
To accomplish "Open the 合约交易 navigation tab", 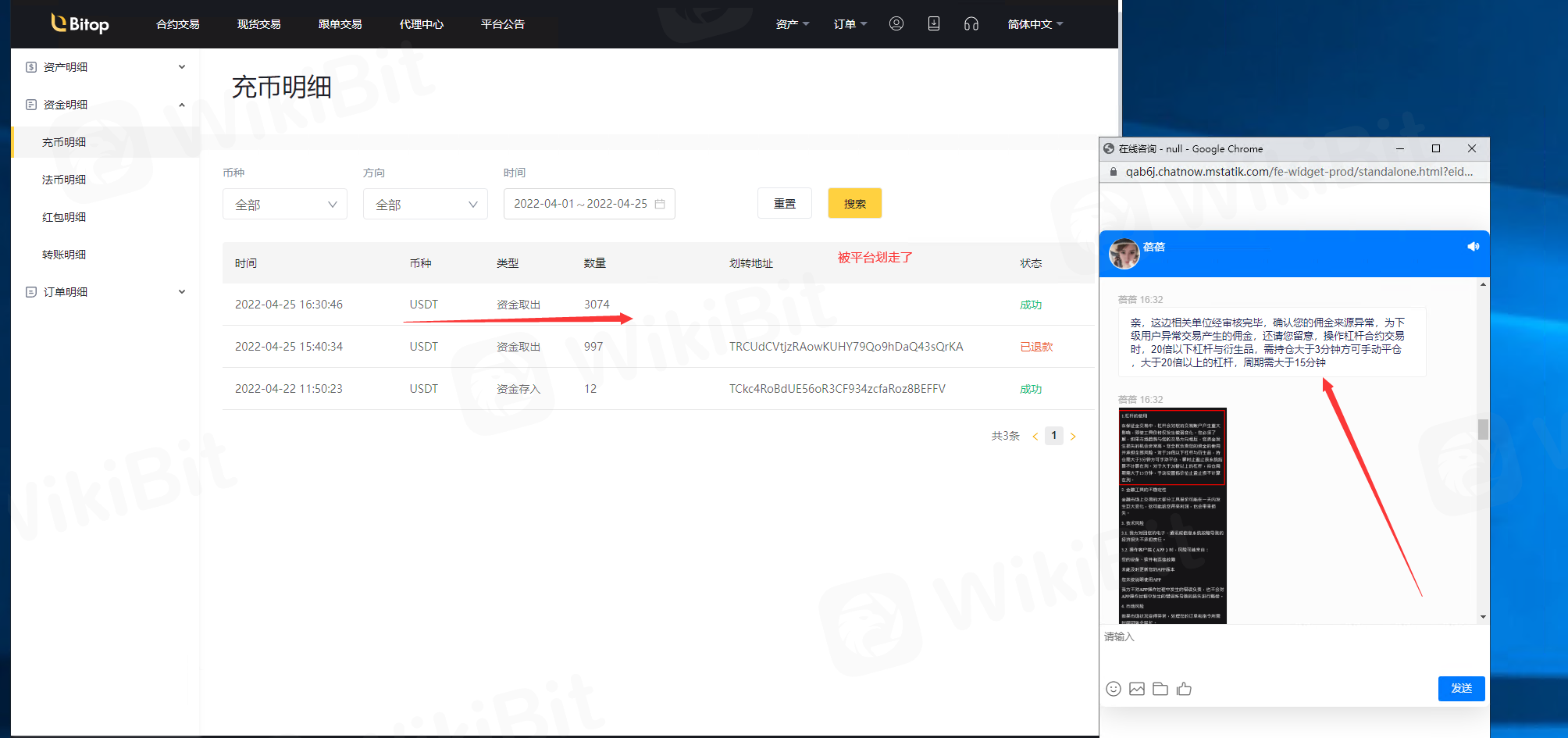I will (177, 24).
